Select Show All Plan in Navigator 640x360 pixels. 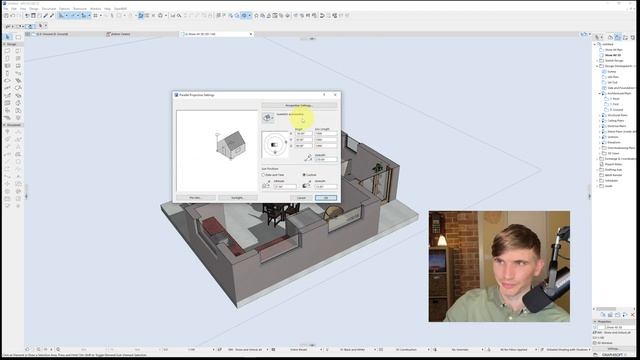(x=613, y=49)
